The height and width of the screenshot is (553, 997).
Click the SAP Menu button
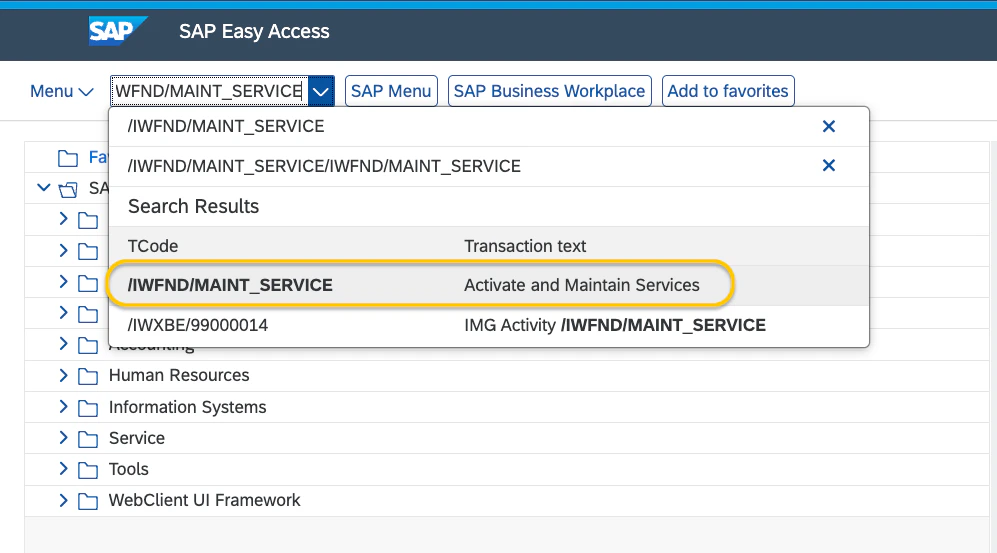pos(391,91)
